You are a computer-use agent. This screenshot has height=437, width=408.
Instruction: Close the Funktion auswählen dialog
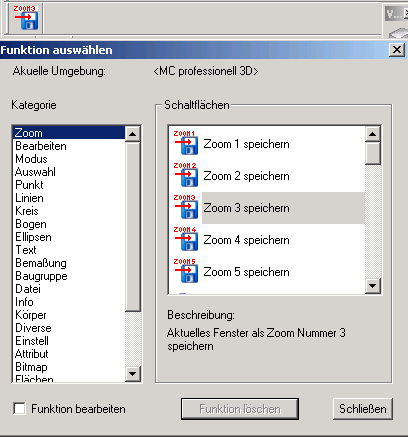click(397, 50)
